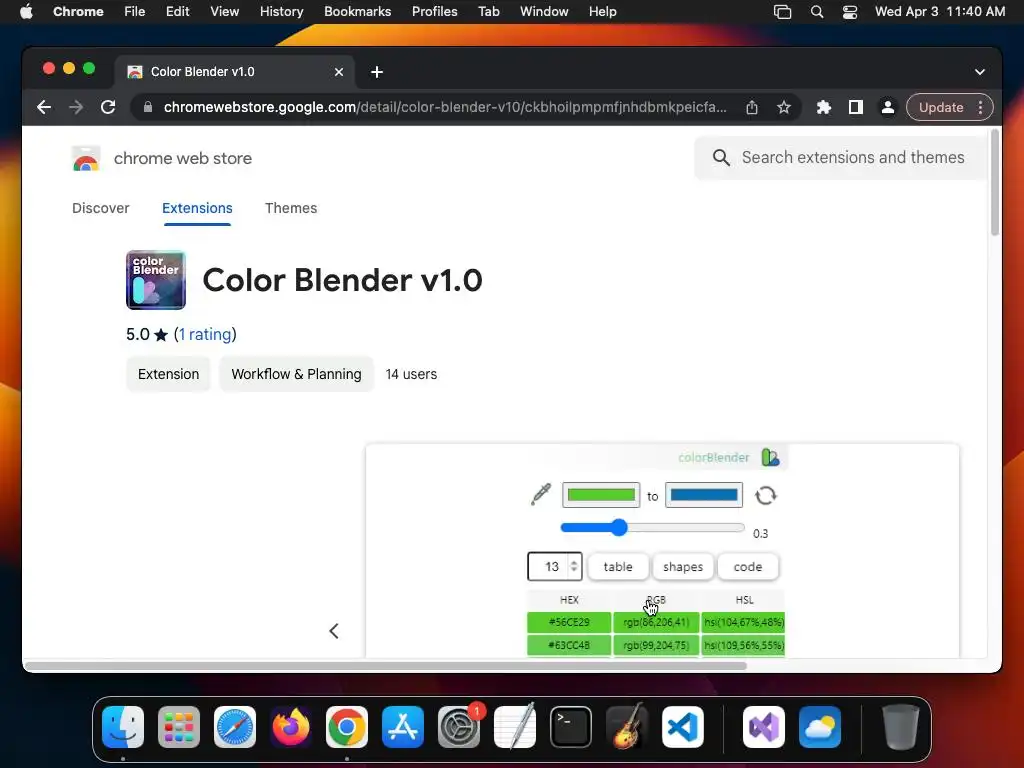The height and width of the screenshot is (768, 1024).
Task: Switch to the Themes tab
Action: [x=291, y=208]
